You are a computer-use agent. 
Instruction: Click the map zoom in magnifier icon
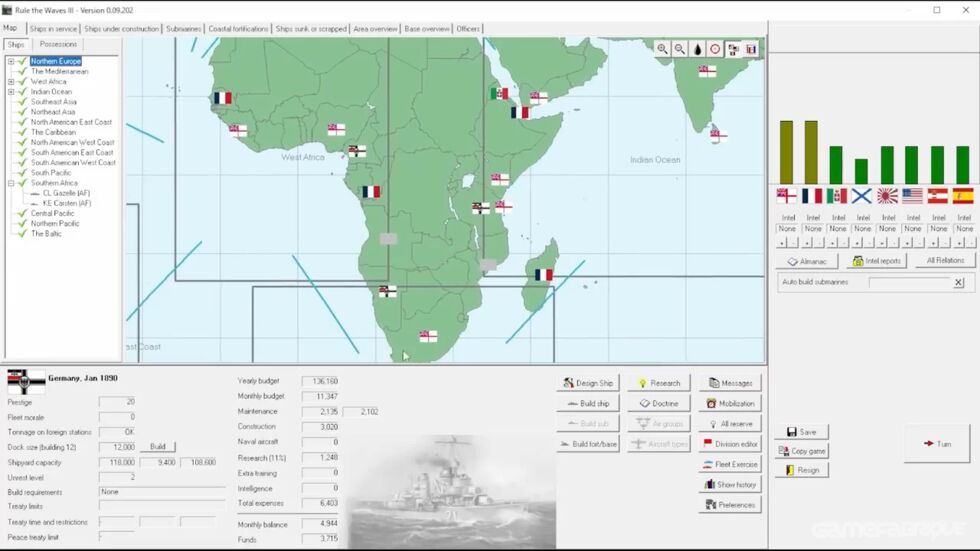tap(662, 49)
